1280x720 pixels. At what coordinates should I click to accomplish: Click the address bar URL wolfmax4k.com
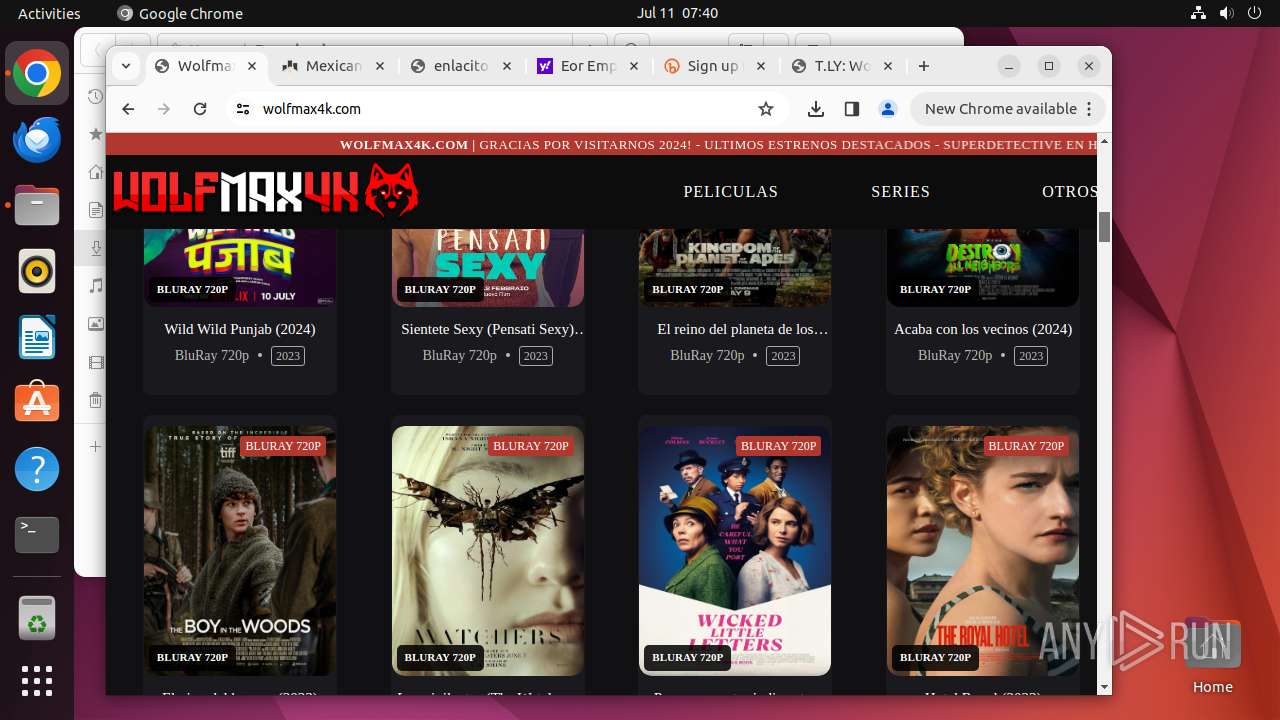[x=312, y=109]
